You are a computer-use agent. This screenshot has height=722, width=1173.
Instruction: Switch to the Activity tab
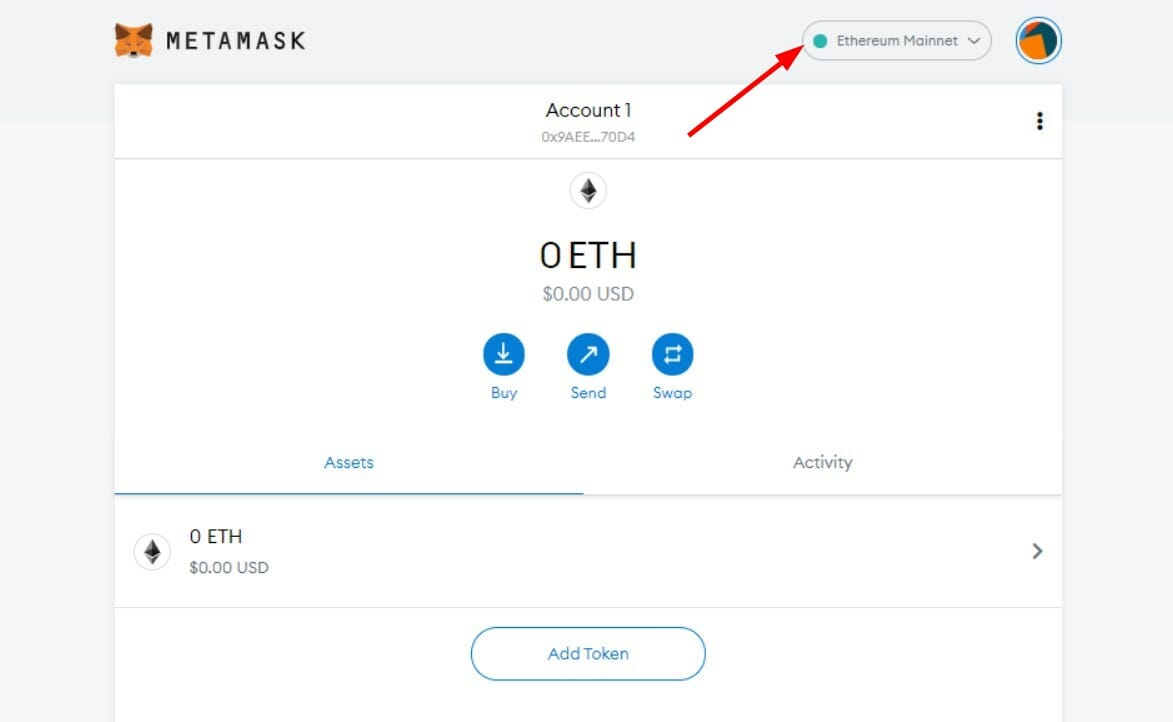coord(822,462)
